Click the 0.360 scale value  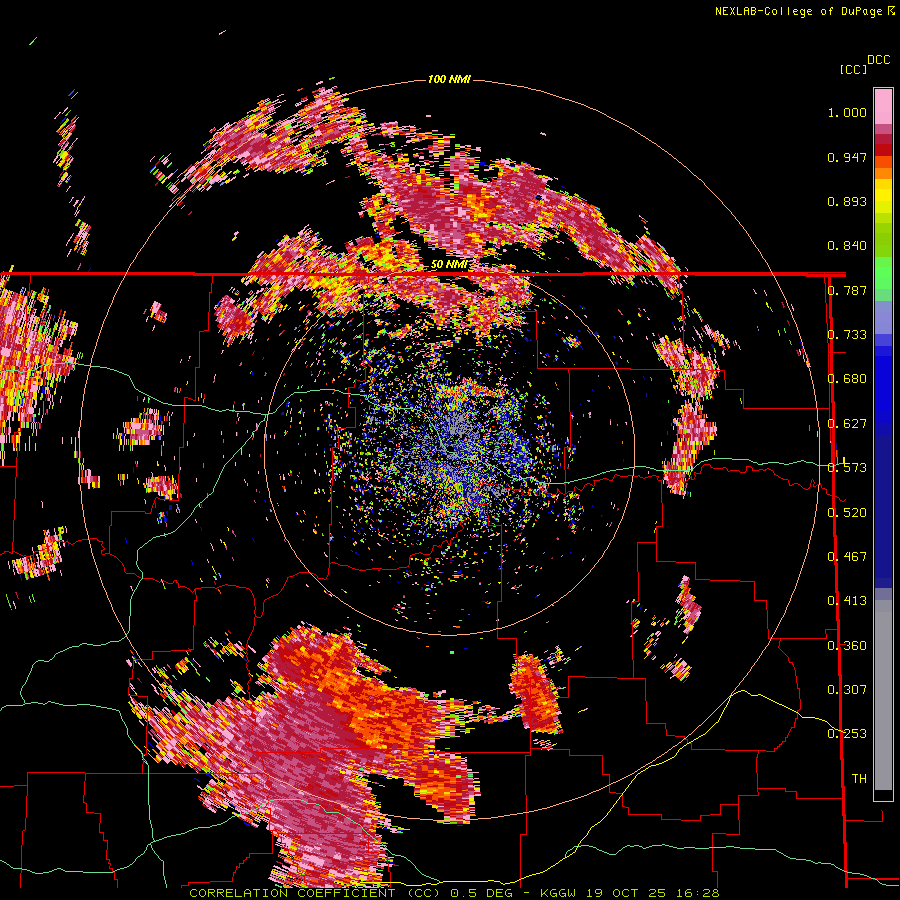[847, 646]
